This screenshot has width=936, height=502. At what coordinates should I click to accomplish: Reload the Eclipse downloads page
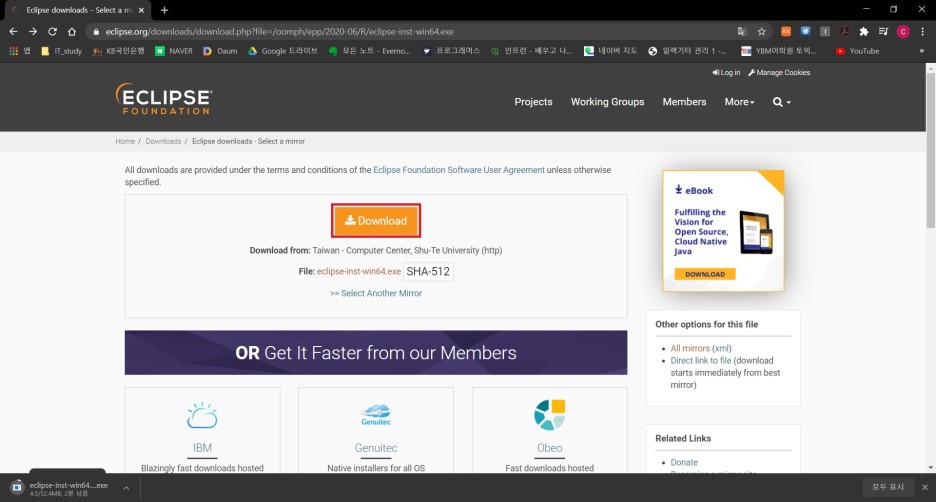(53, 32)
